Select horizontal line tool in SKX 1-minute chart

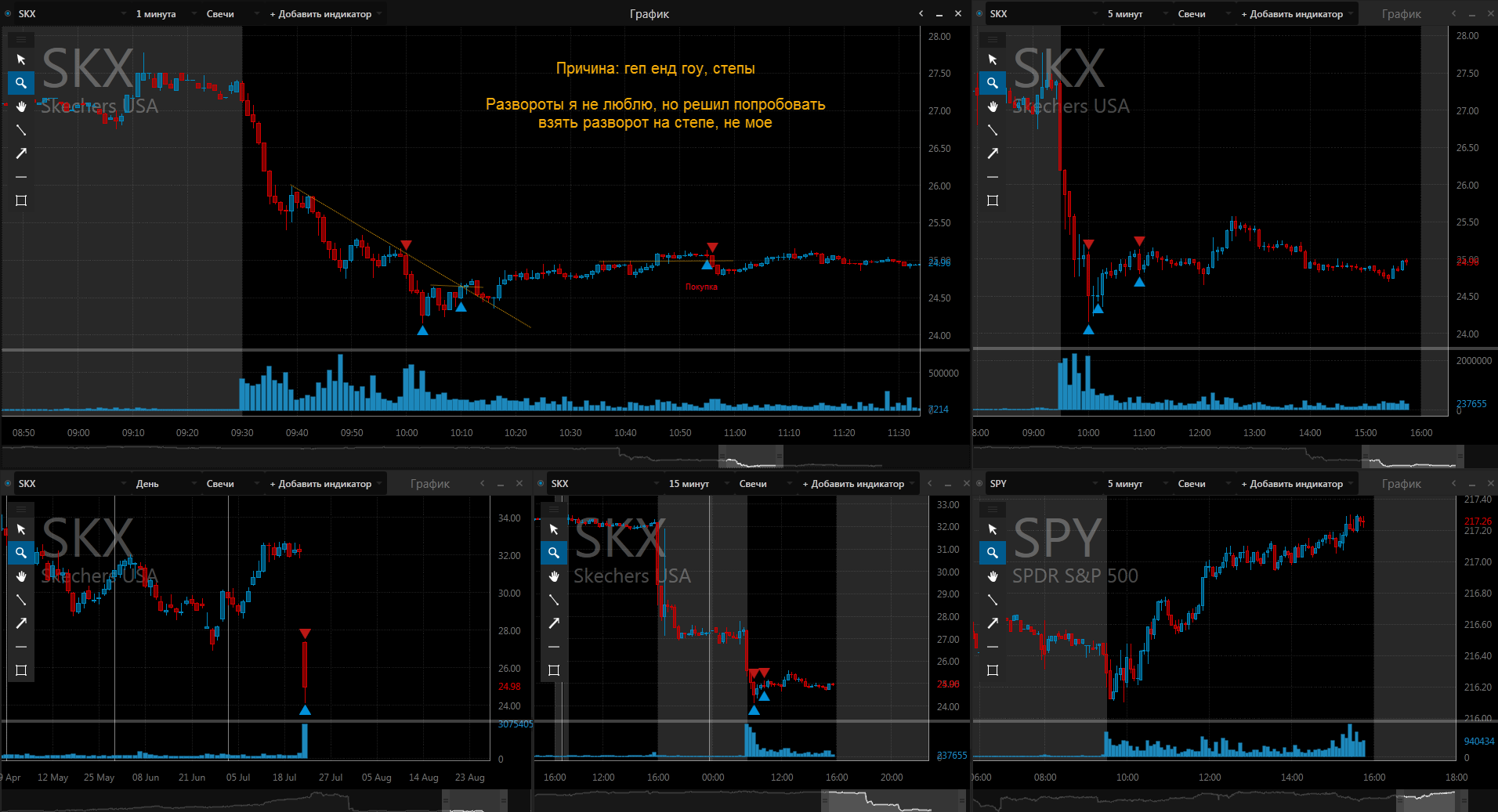(21, 177)
